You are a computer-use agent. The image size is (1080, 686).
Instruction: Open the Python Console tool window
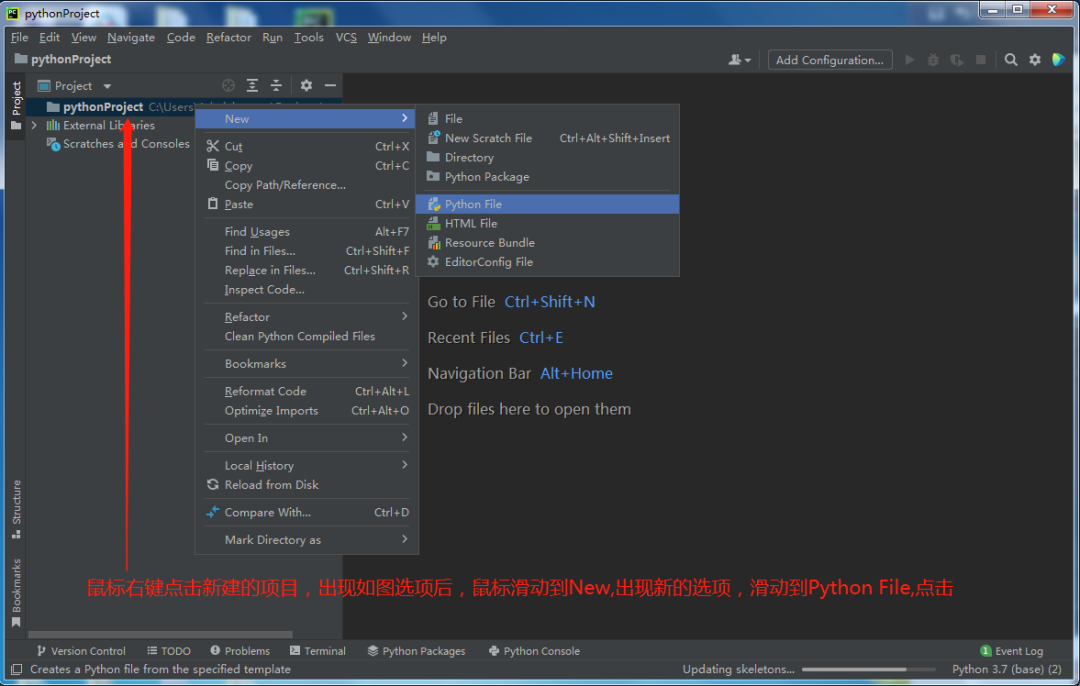pyautogui.click(x=534, y=651)
